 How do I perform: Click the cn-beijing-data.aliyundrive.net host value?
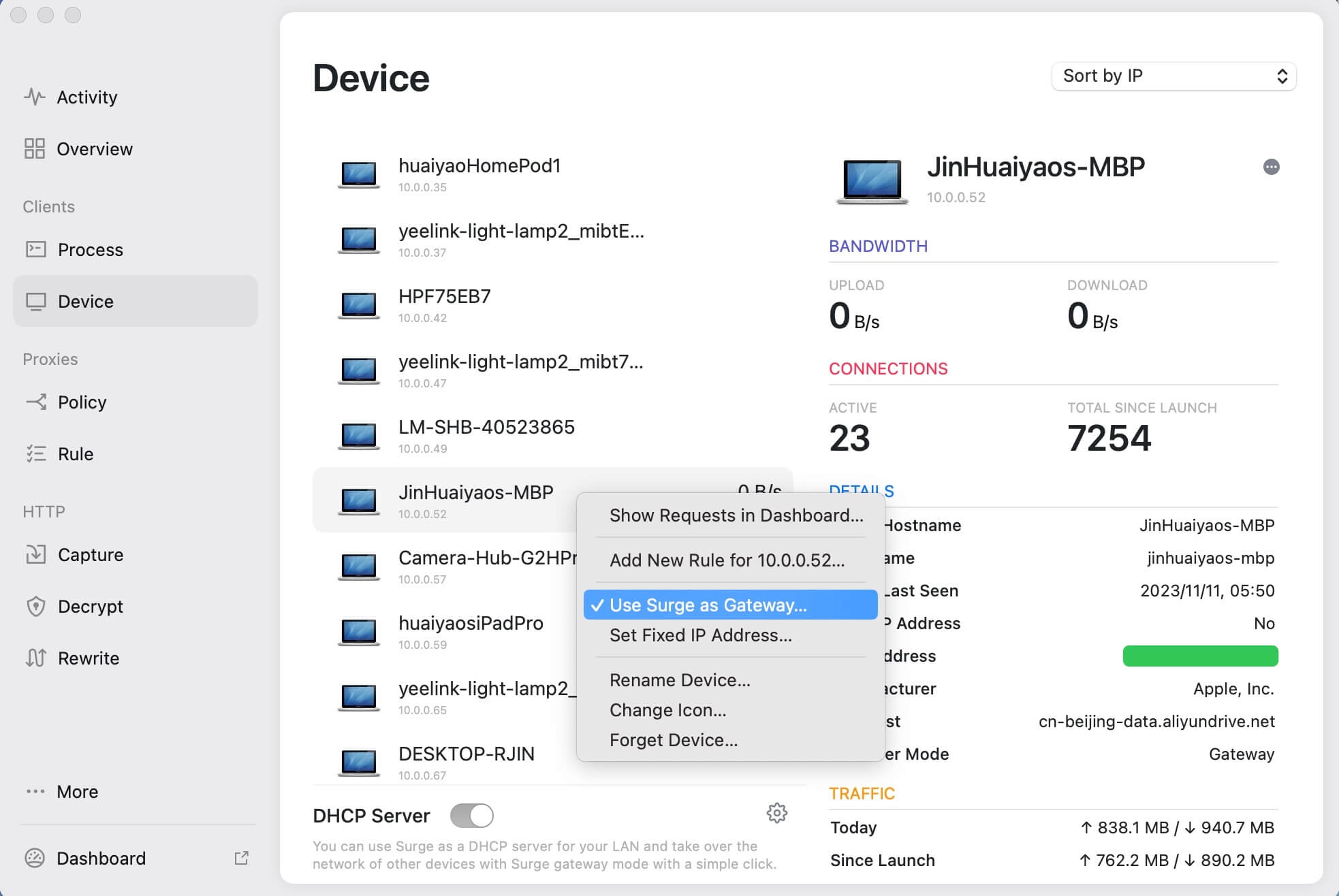[1156, 721]
